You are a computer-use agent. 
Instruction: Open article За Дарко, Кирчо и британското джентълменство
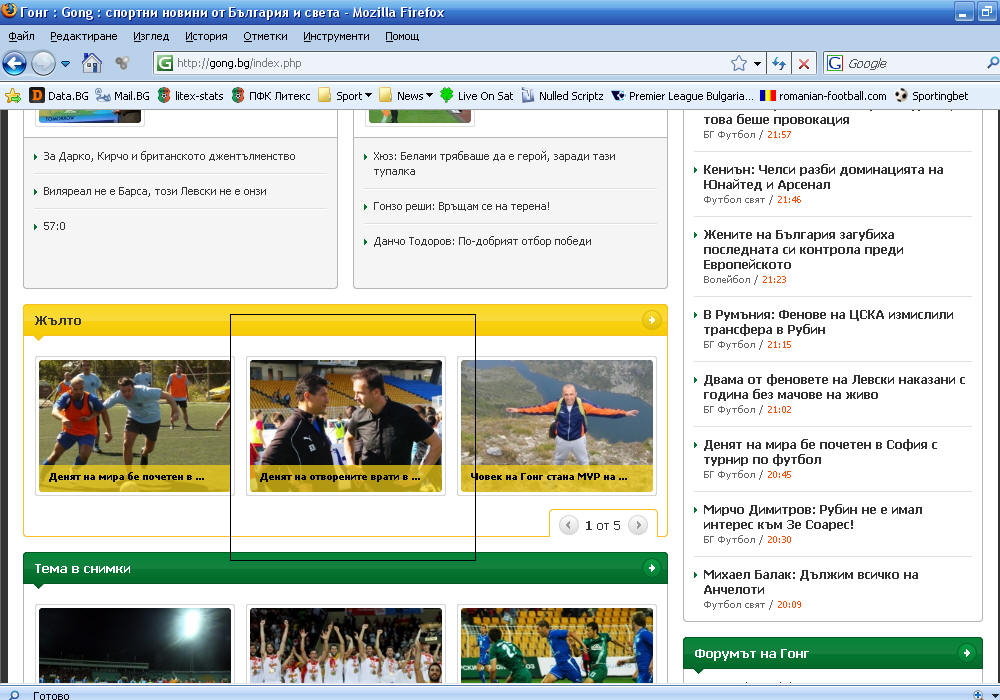(x=169, y=156)
